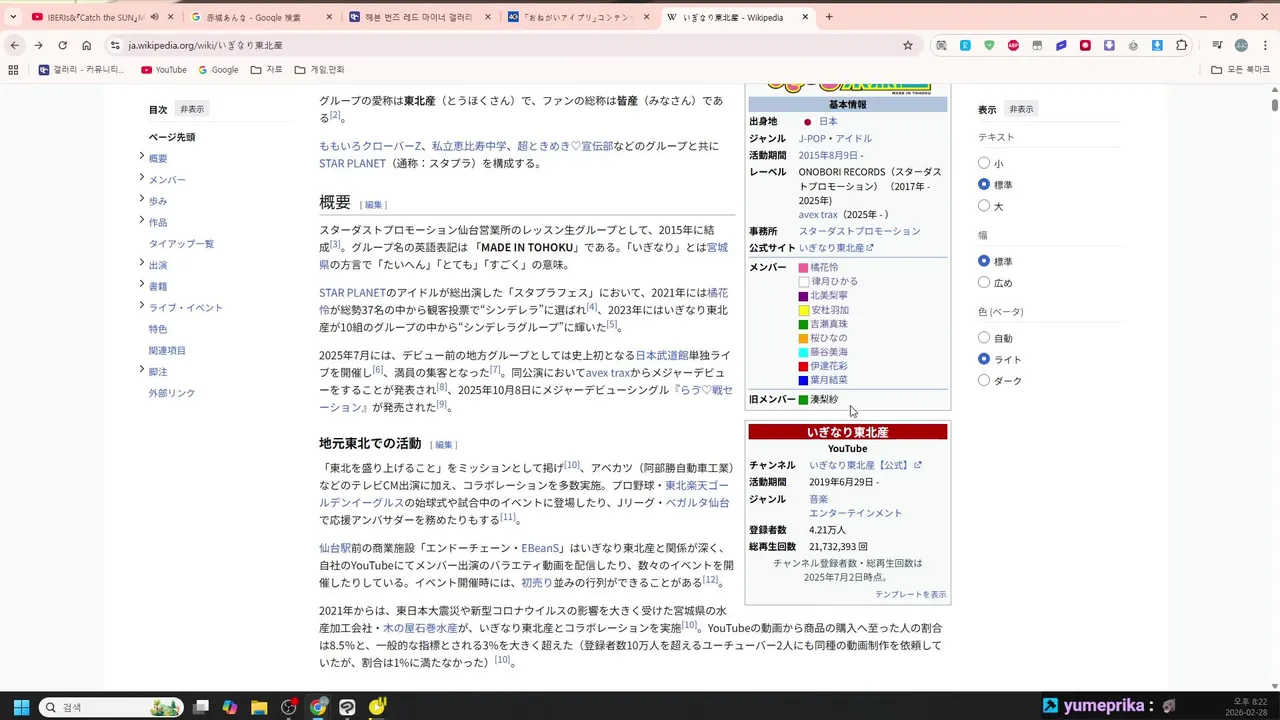Image resolution: width=1280 pixels, height=720 pixels.
Task: Select ライト color mode
Action: [984, 359]
